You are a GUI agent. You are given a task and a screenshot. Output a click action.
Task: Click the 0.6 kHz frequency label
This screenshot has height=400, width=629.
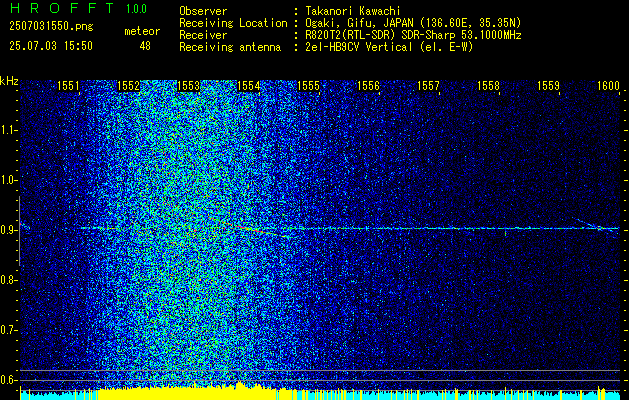(8, 380)
